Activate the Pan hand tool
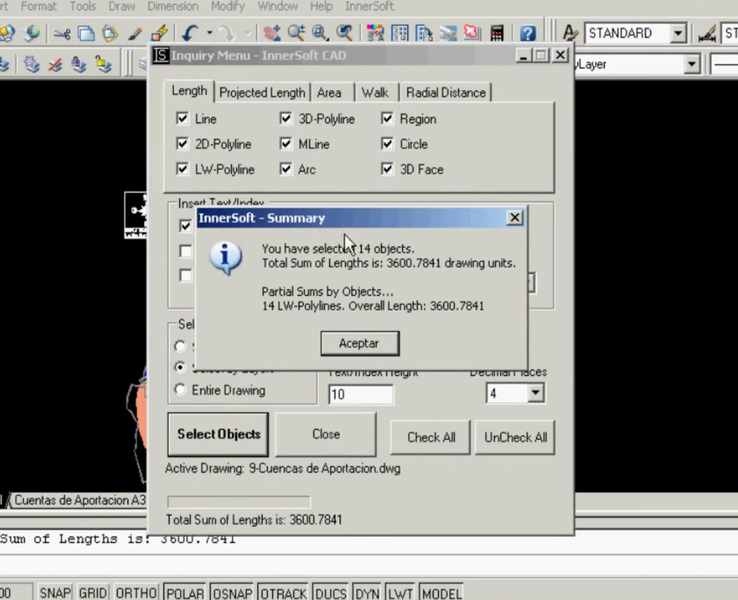738x600 pixels. coord(272,32)
